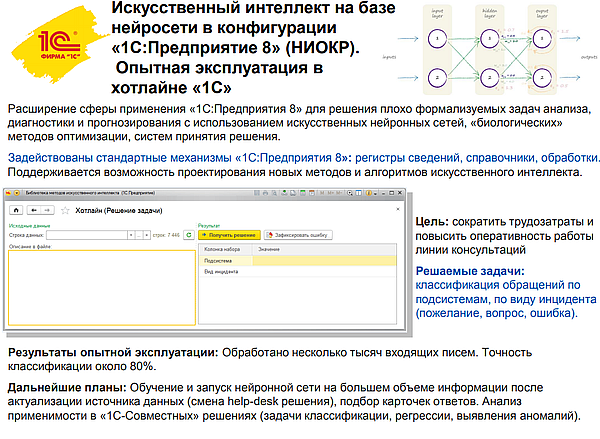Click the Зафиксировать ошибку button
600x439 pixels.
click(x=298, y=235)
